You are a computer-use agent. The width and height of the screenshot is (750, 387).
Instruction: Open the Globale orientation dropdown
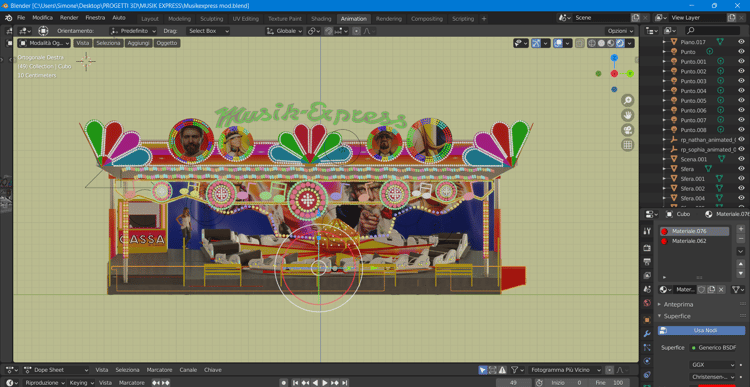[x=285, y=31]
